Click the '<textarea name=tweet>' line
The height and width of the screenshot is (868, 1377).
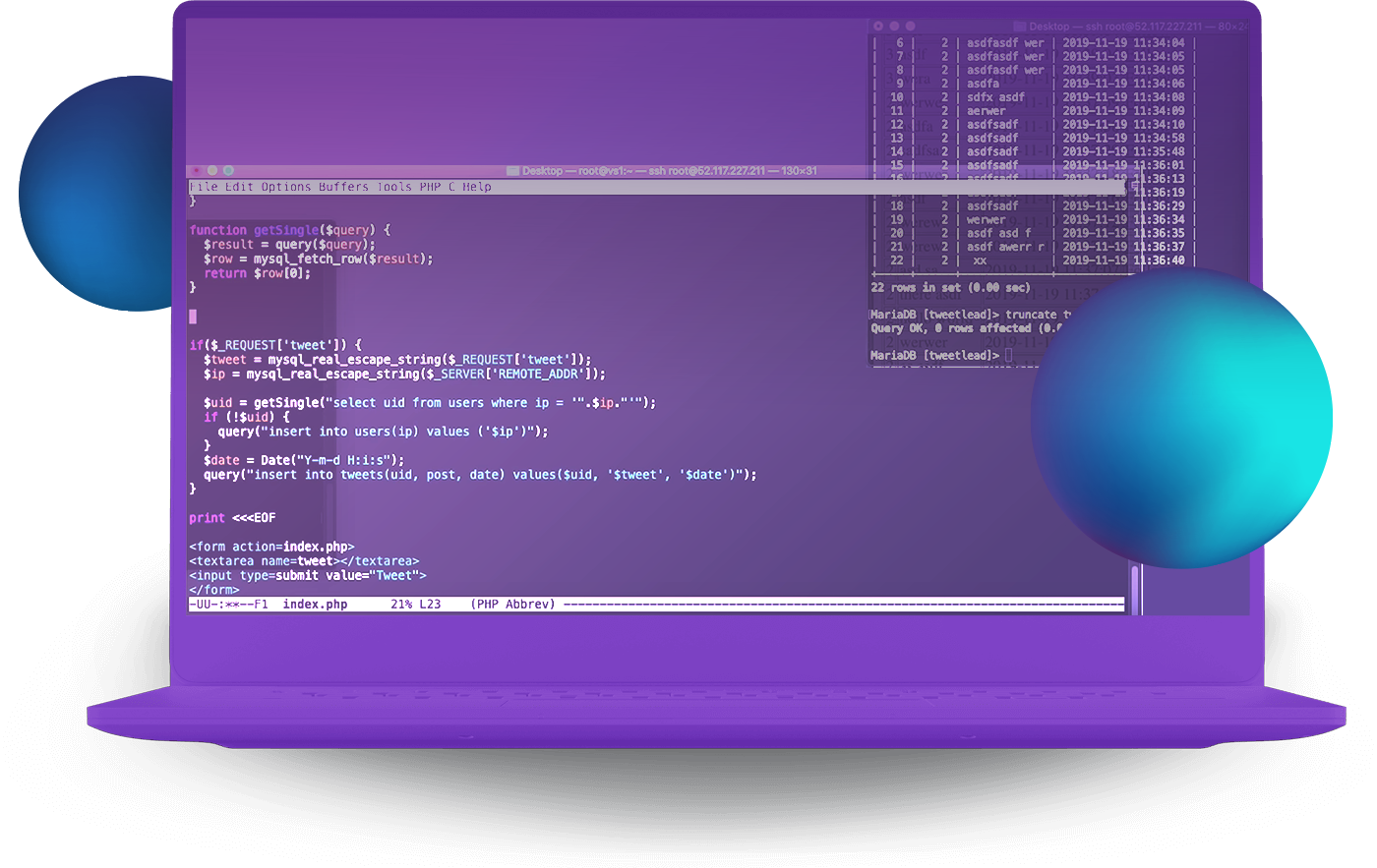(304, 561)
